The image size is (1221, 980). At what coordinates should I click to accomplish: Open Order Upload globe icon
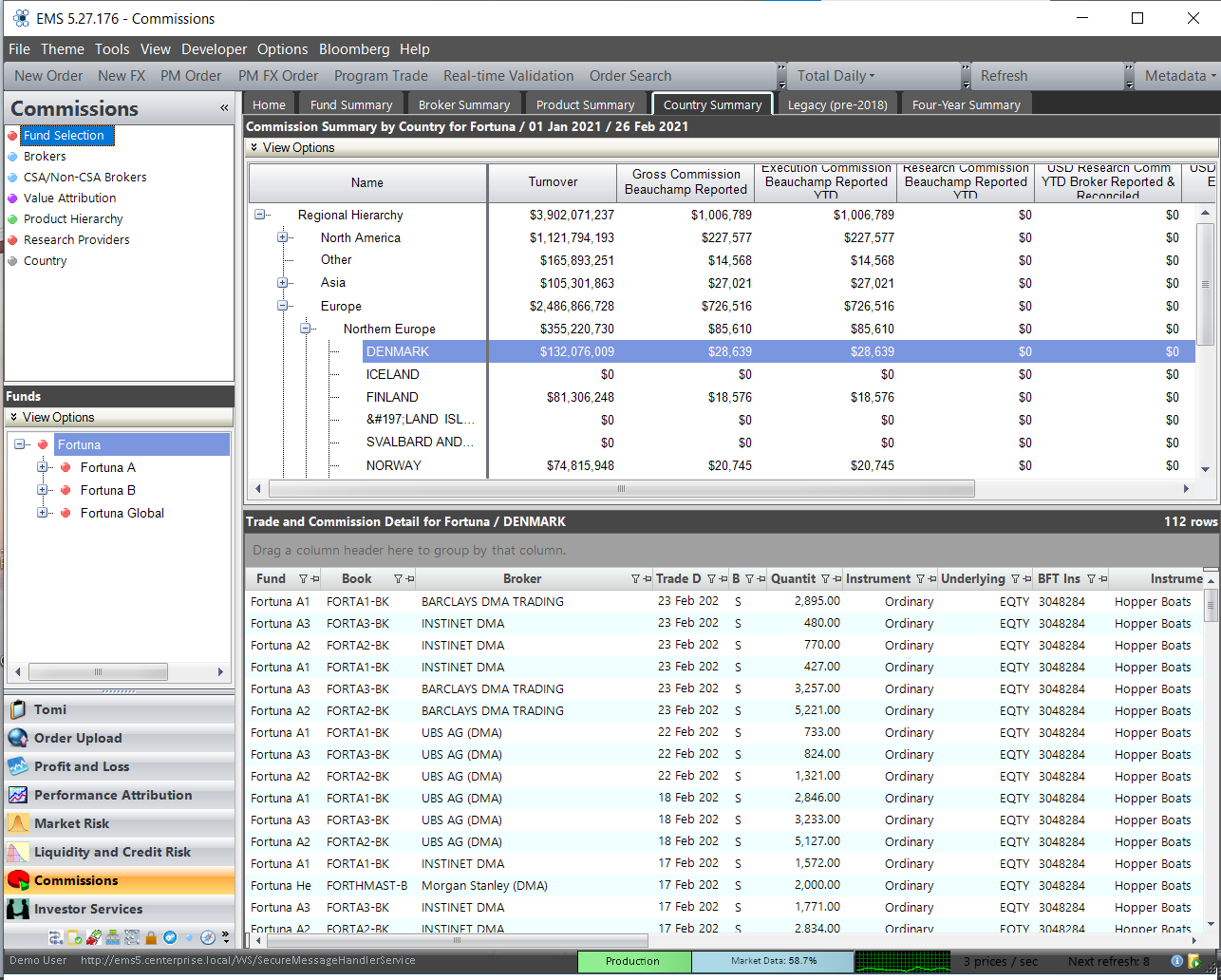point(18,738)
